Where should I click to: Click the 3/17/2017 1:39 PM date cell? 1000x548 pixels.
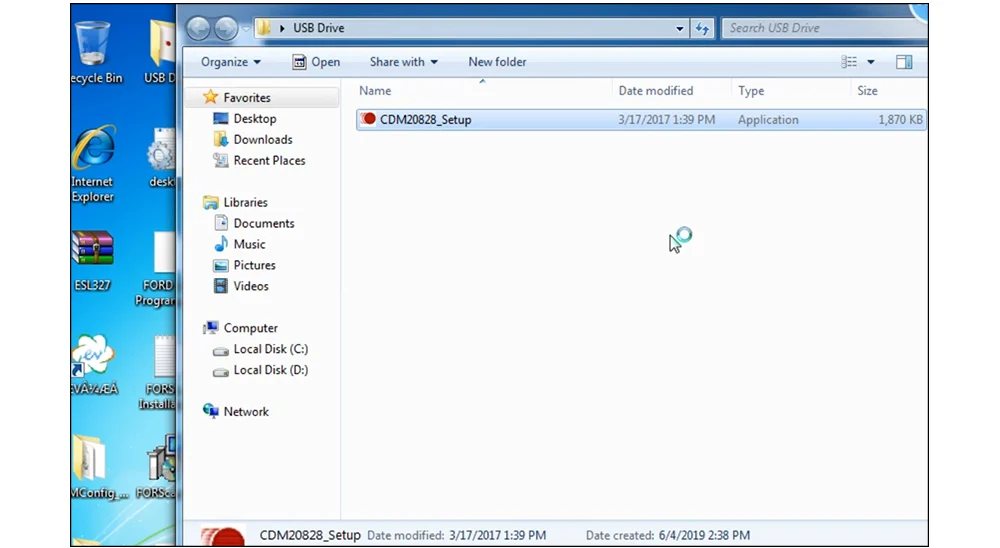click(x=666, y=119)
